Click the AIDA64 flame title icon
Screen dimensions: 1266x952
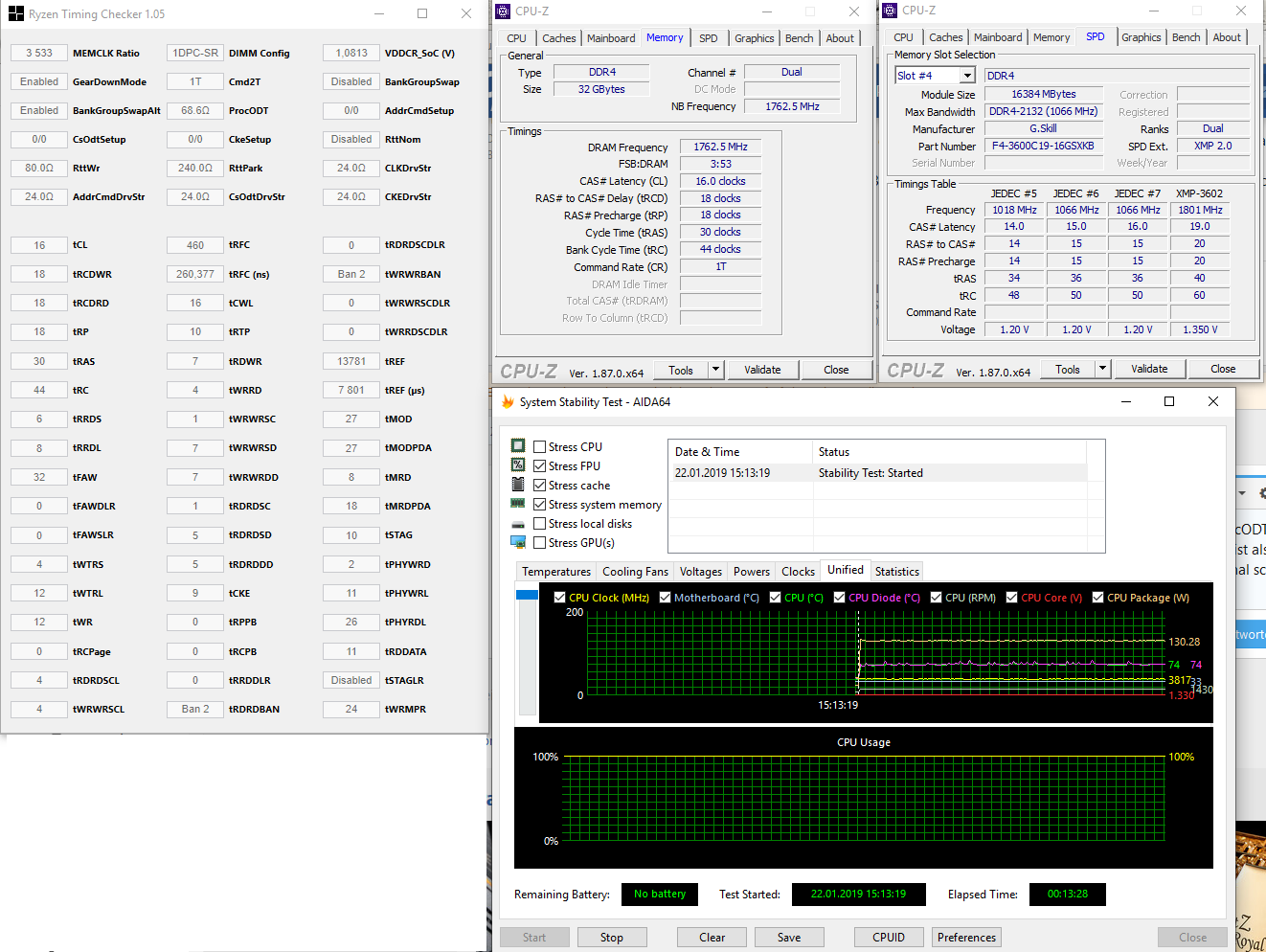(508, 402)
